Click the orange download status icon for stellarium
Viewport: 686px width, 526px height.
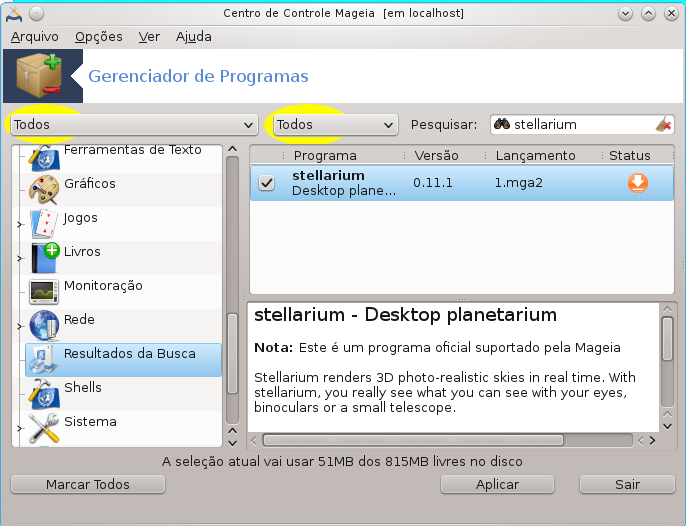point(638,183)
